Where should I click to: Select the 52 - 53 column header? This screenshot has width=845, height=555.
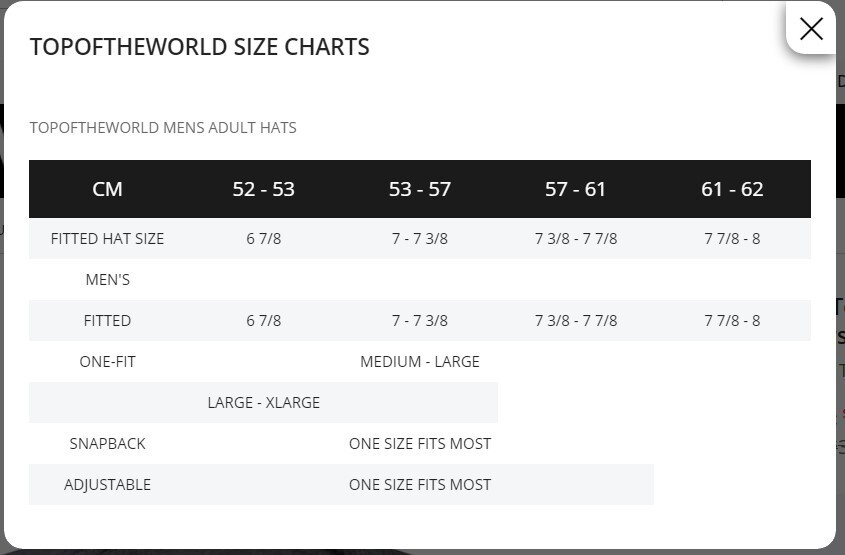(x=264, y=189)
